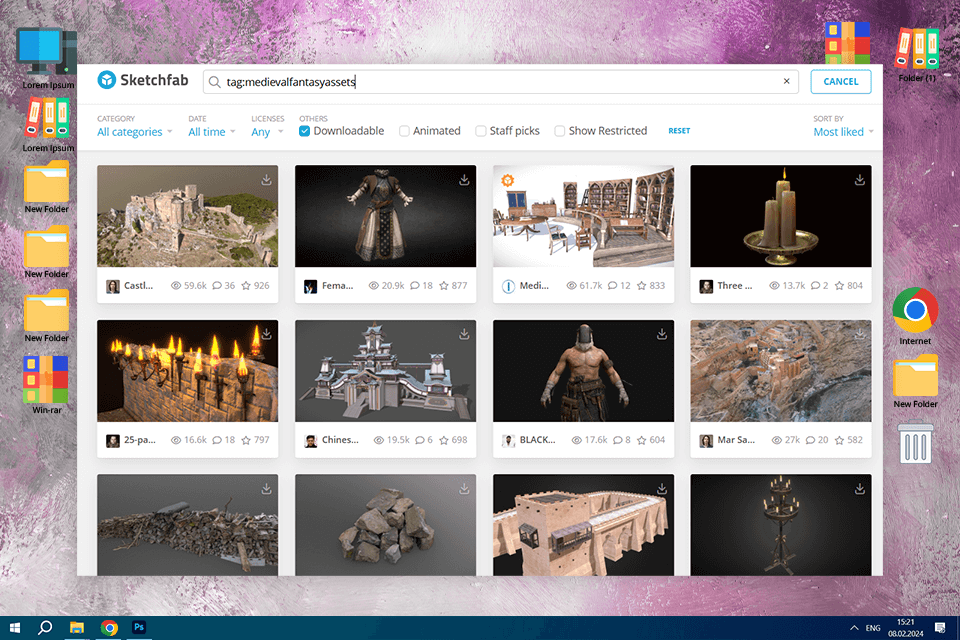Download the Mar Sa... model via its download icon

(860, 334)
